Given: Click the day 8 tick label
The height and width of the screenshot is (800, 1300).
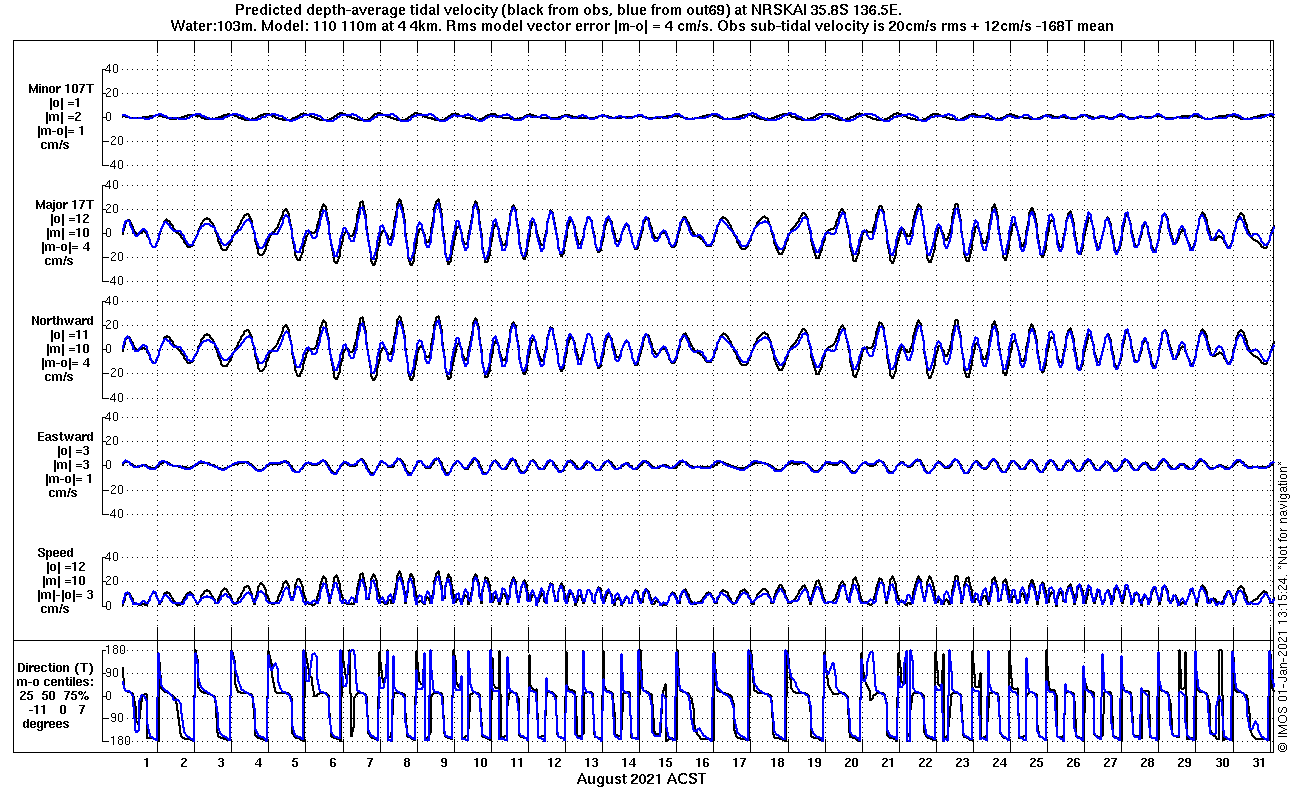Looking at the screenshot, I should click(406, 762).
